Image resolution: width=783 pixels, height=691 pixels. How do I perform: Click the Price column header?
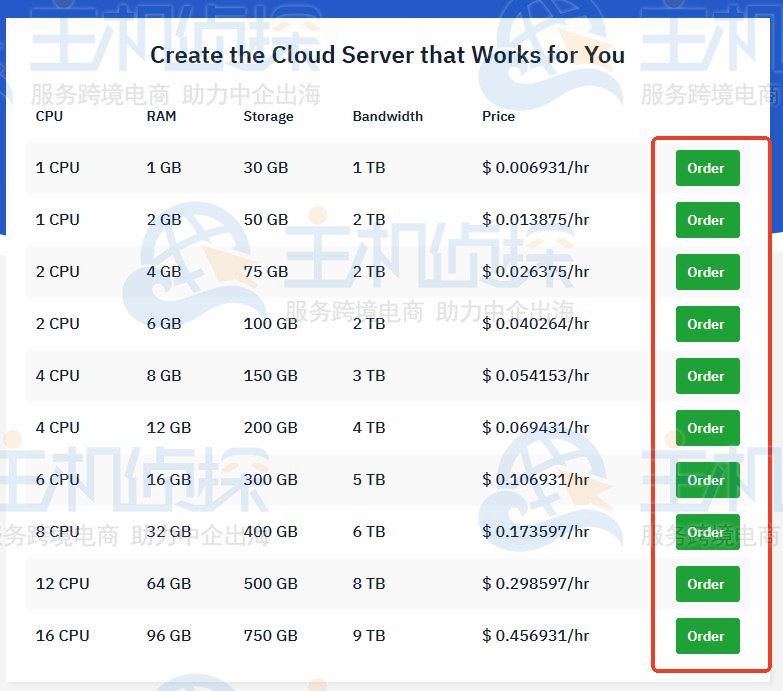coord(498,116)
